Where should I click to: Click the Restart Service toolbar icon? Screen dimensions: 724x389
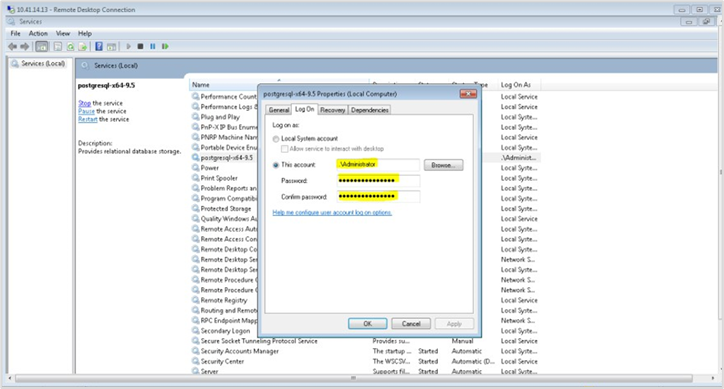coord(165,47)
